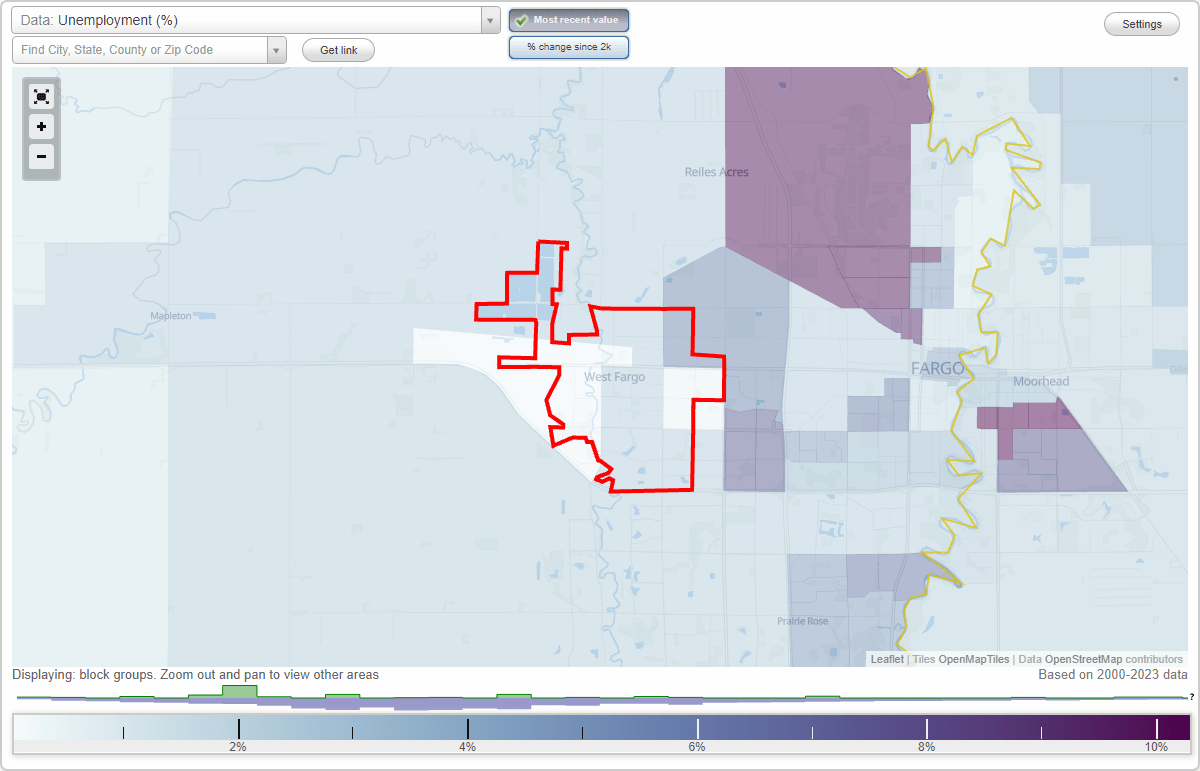Click the city search input field
The height and width of the screenshot is (771, 1200).
[x=140, y=49]
